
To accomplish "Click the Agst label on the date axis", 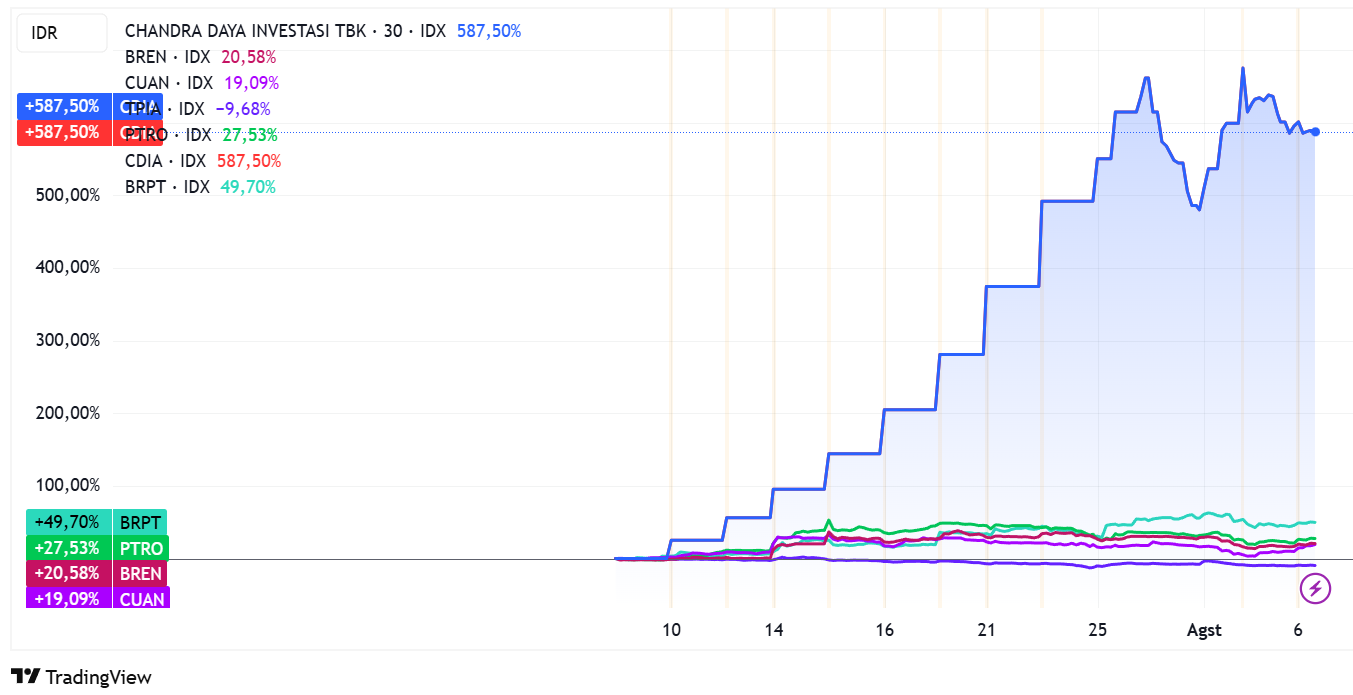I will (1204, 630).
